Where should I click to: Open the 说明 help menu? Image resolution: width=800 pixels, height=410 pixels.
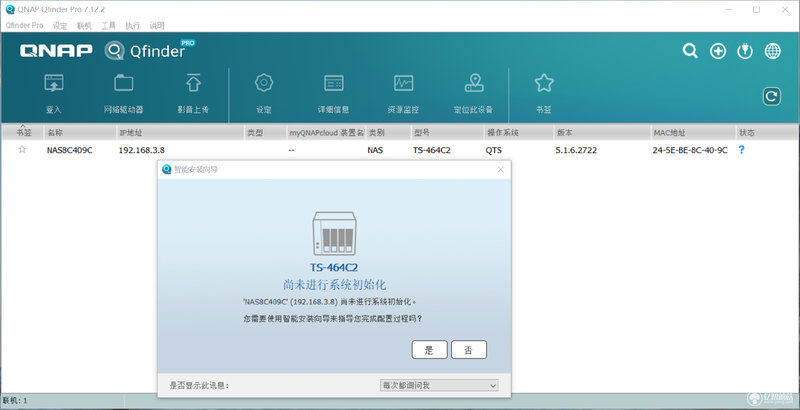[157, 25]
